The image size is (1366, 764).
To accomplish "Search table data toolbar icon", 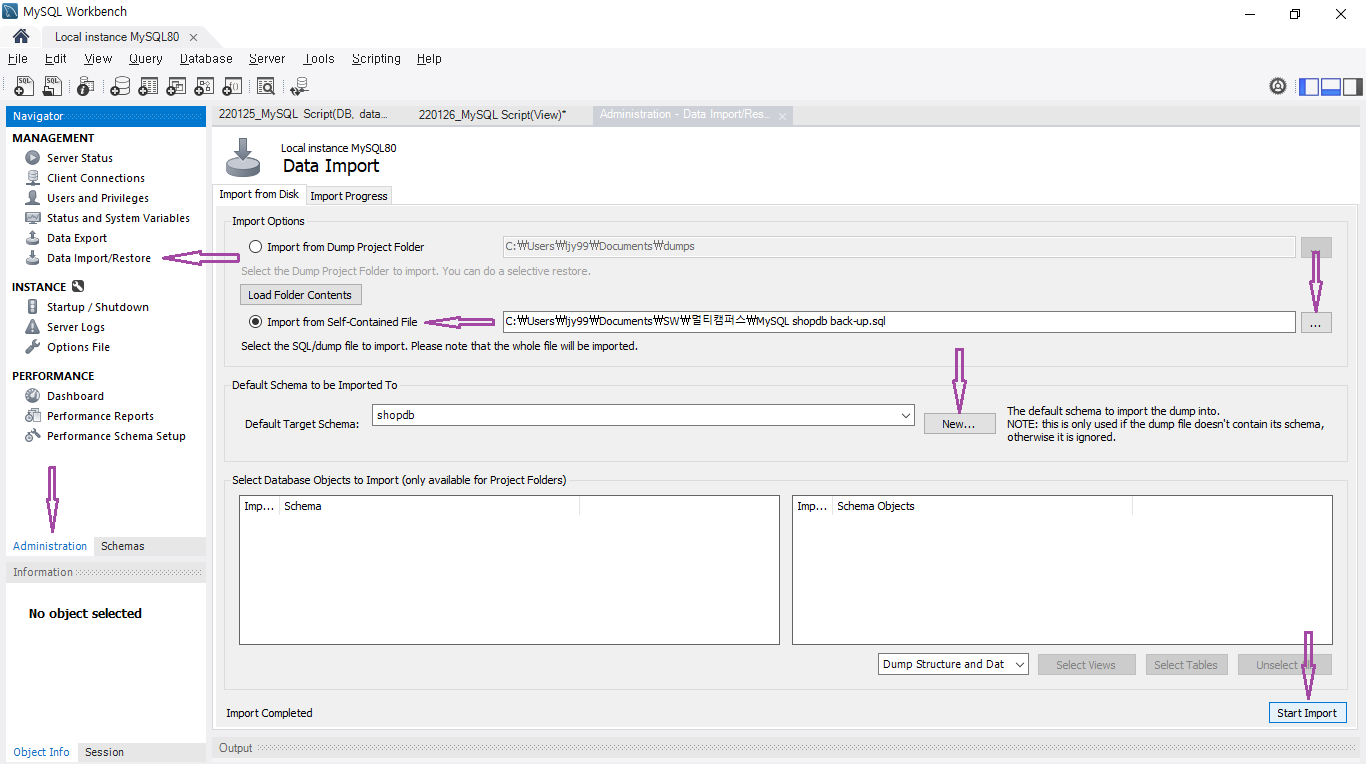I will [x=265, y=87].
